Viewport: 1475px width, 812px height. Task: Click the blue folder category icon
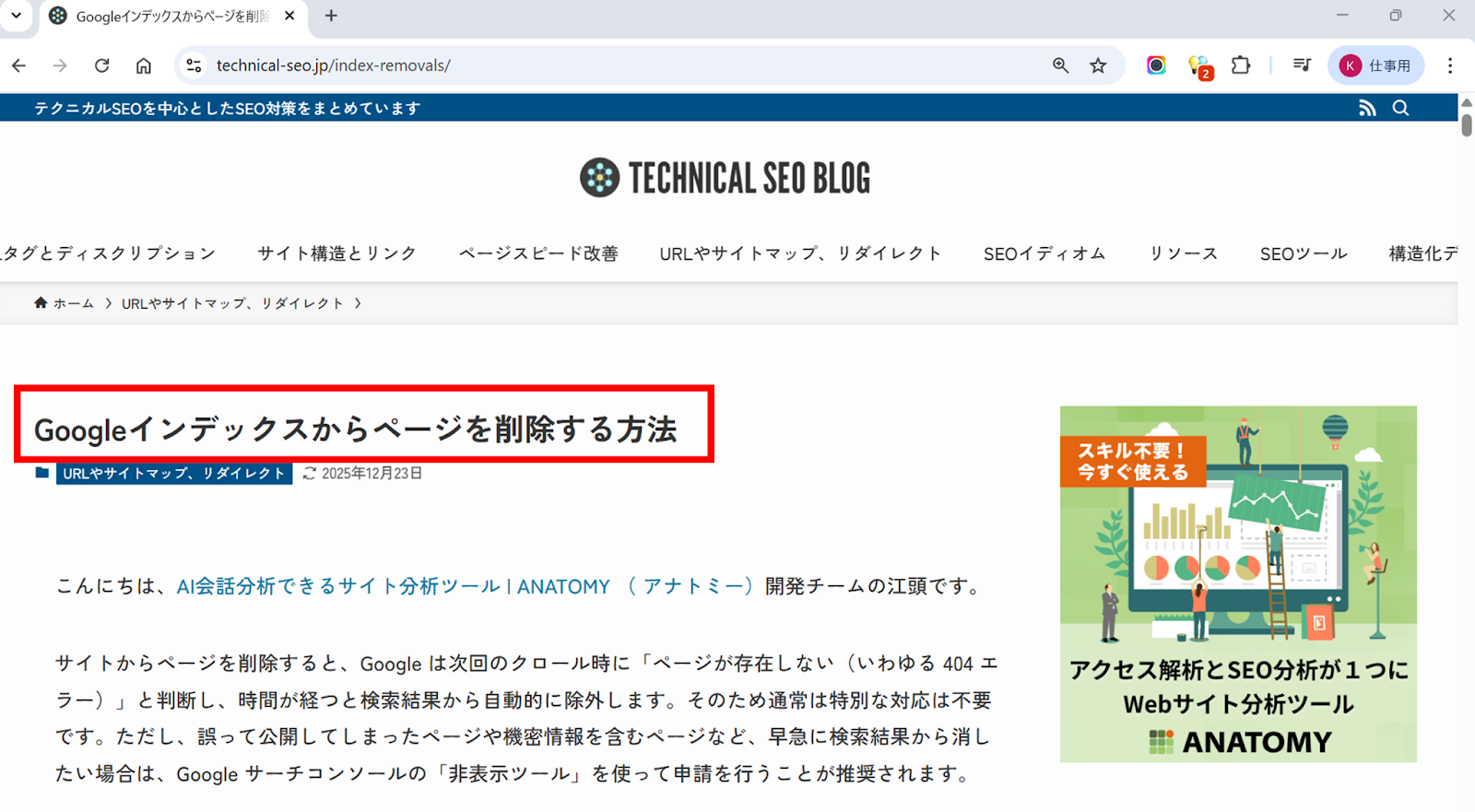[x=41, y=473]
